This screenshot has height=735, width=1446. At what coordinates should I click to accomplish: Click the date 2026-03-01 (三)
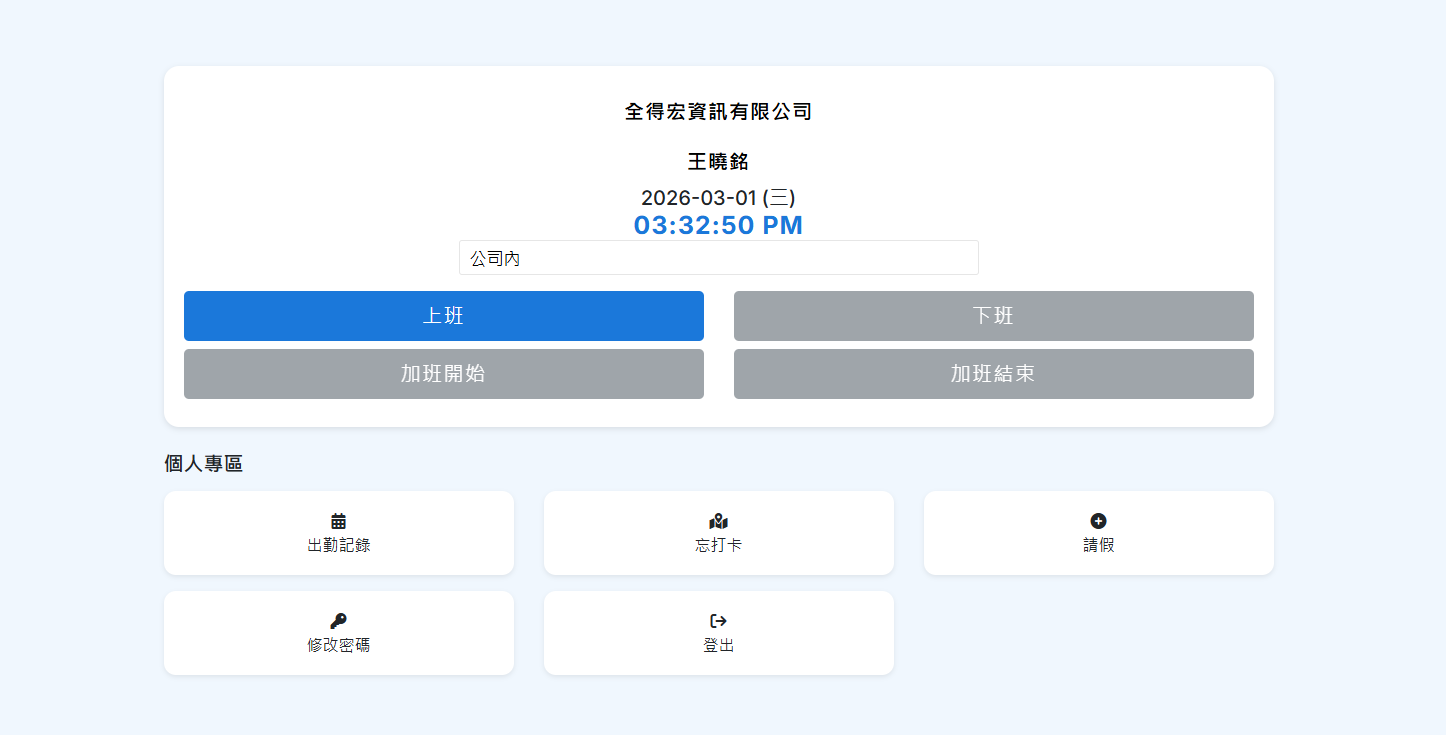(718, 197)
